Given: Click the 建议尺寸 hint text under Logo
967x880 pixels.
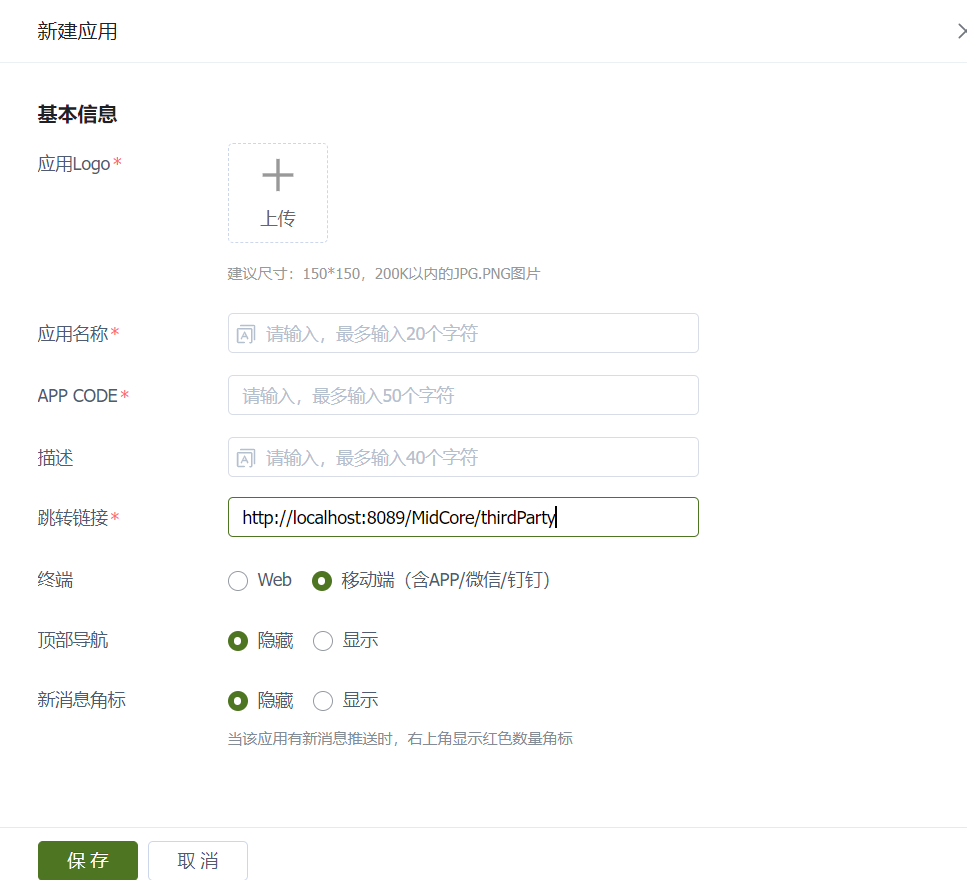Looking at the screenshot, I should [384, 273].
